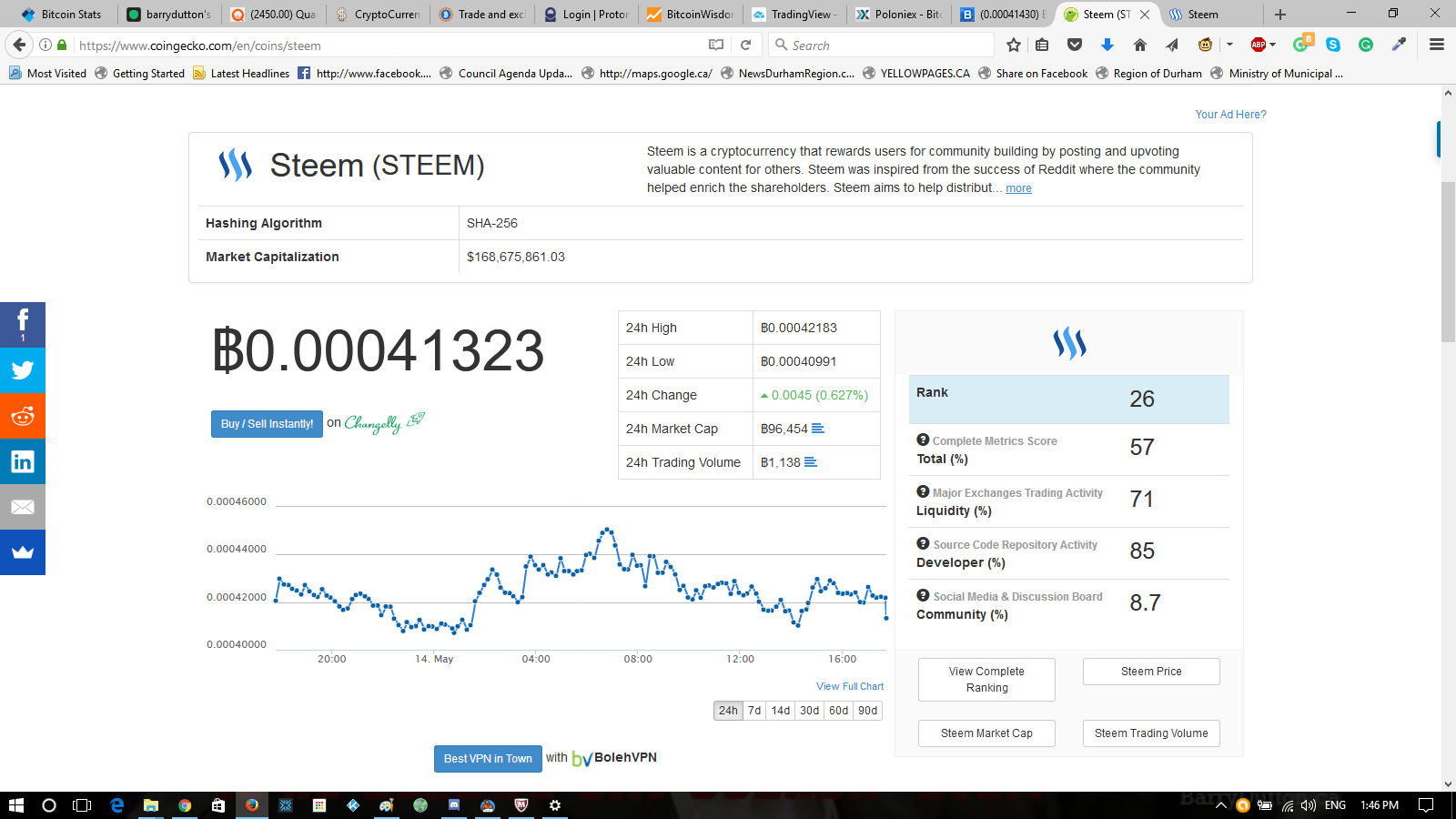Select the 90d chart range
Screen dimensions: 1456x819
pos(868,711)
